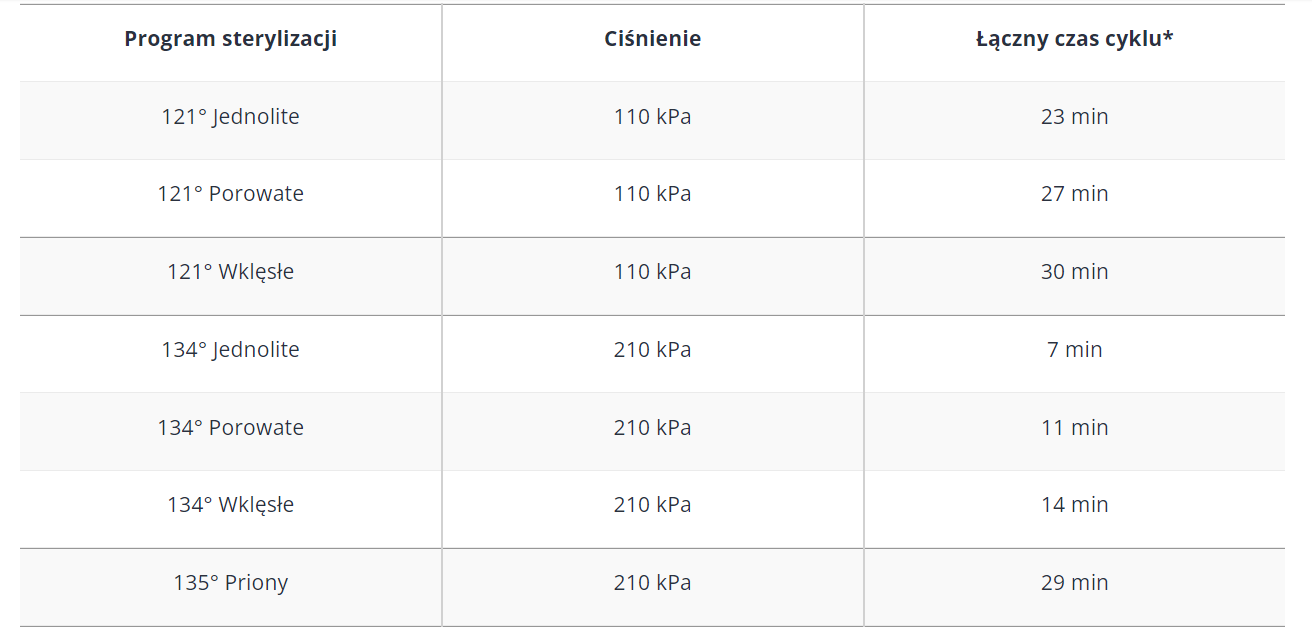Click the '23 min' cycle time cell

pyautogui.click(x=1074, y=116)
